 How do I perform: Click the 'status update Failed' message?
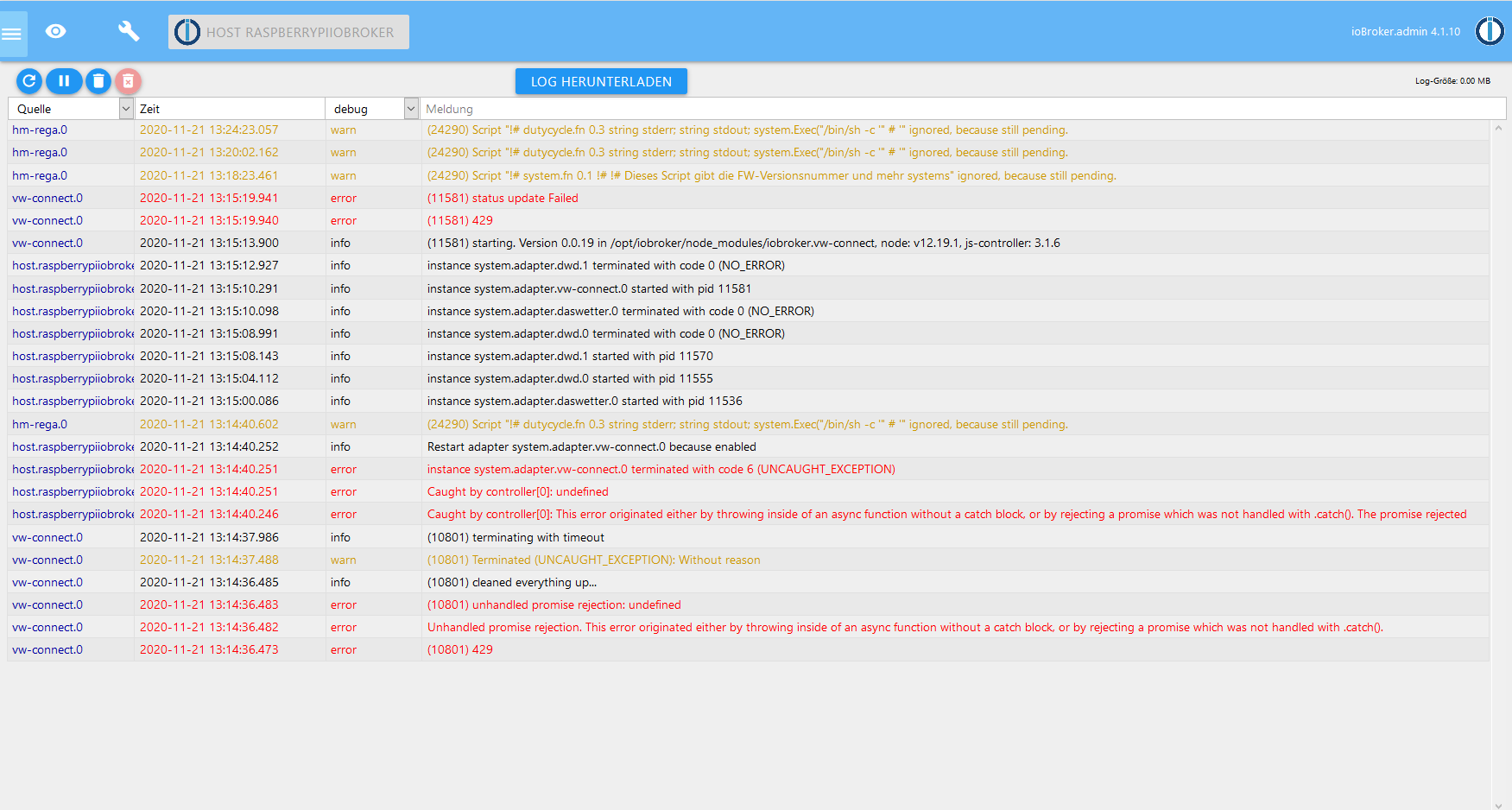coord(503,198)
